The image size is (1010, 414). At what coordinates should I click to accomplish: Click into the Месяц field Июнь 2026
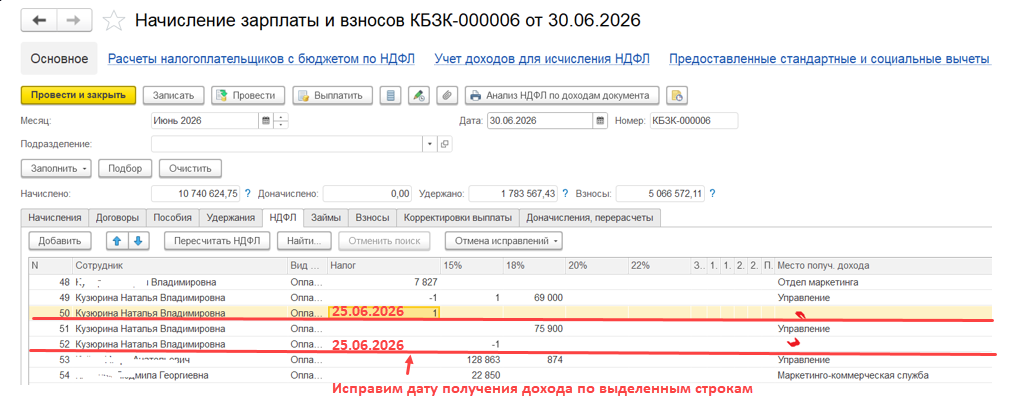(x=205, y=120)
